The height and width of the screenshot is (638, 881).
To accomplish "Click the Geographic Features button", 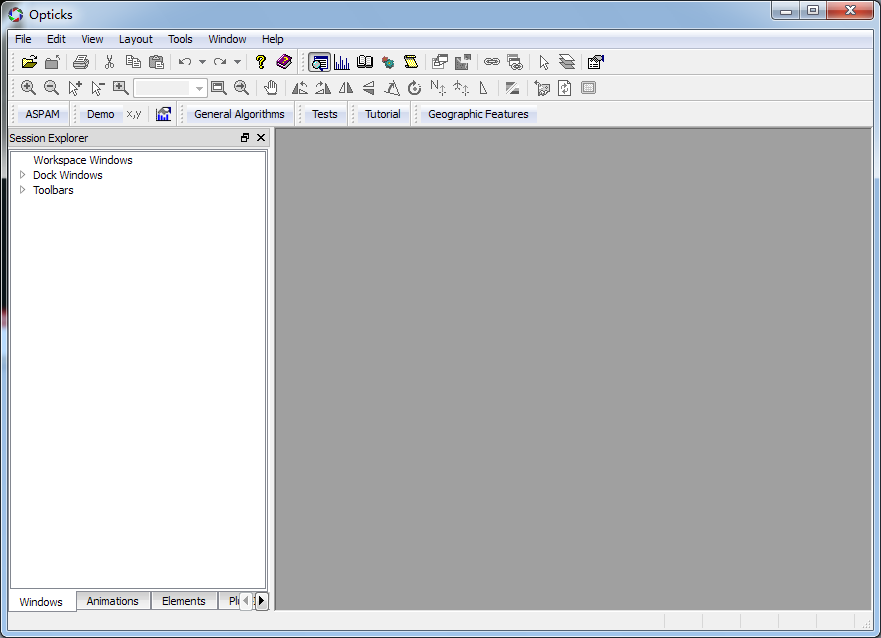I will [478, 114].
